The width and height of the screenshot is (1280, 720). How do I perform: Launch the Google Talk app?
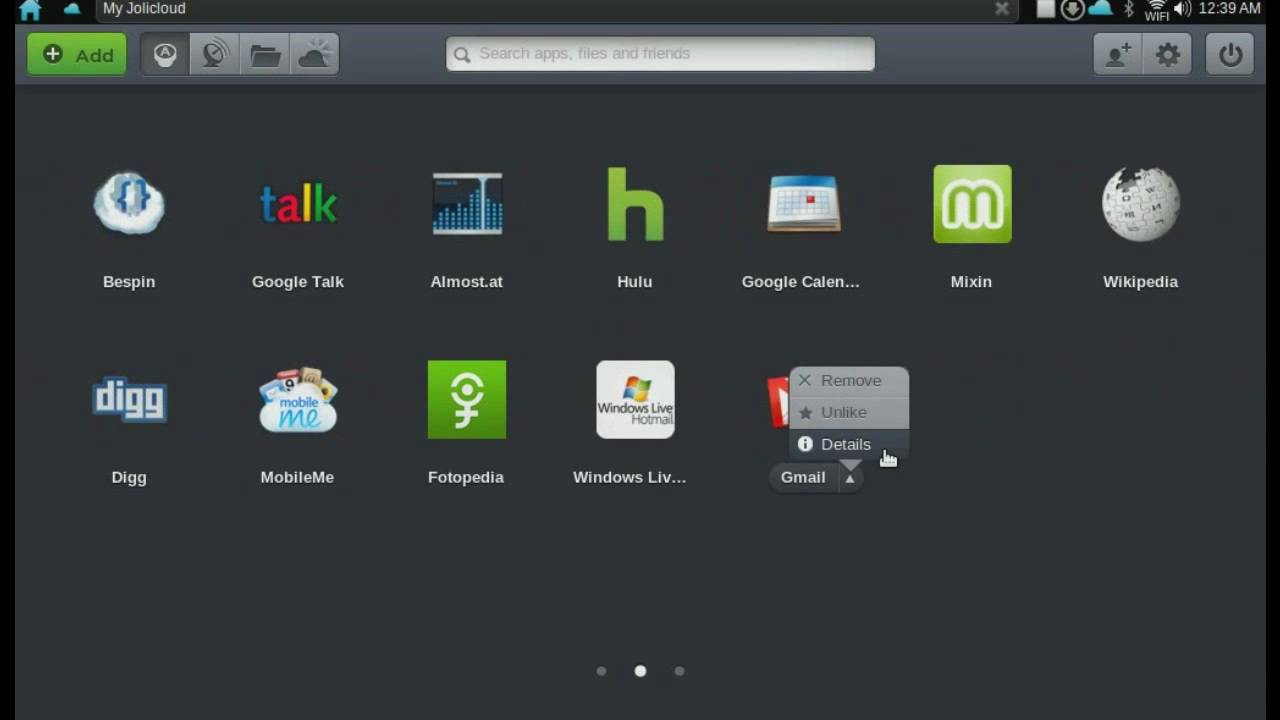click(x=298, y=204)
